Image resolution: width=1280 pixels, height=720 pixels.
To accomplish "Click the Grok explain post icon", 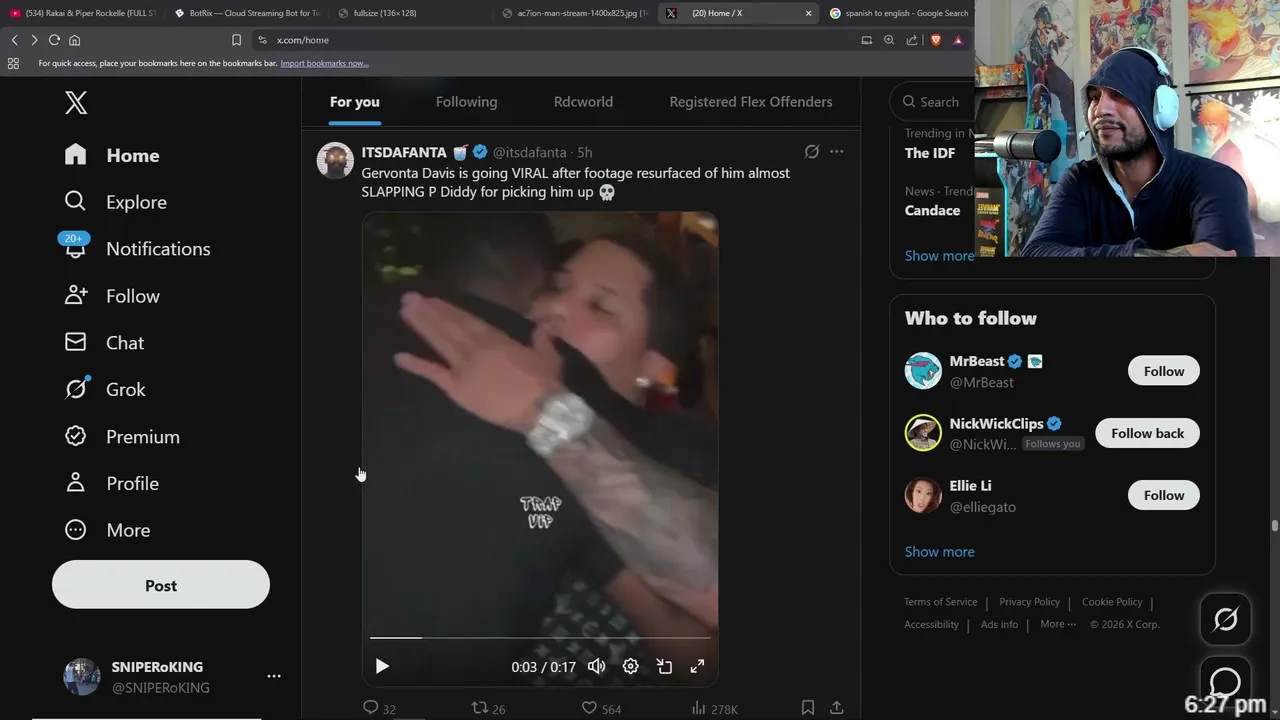I will [812, 152].
